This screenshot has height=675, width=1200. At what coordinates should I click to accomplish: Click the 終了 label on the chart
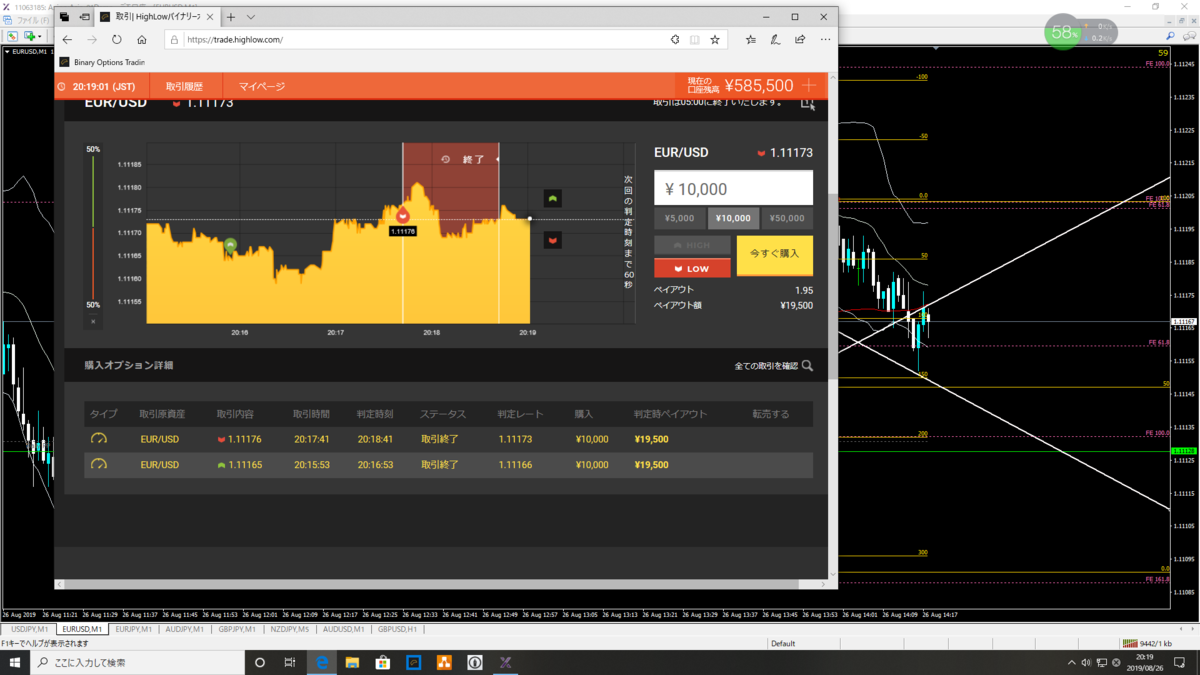[473, 159]
